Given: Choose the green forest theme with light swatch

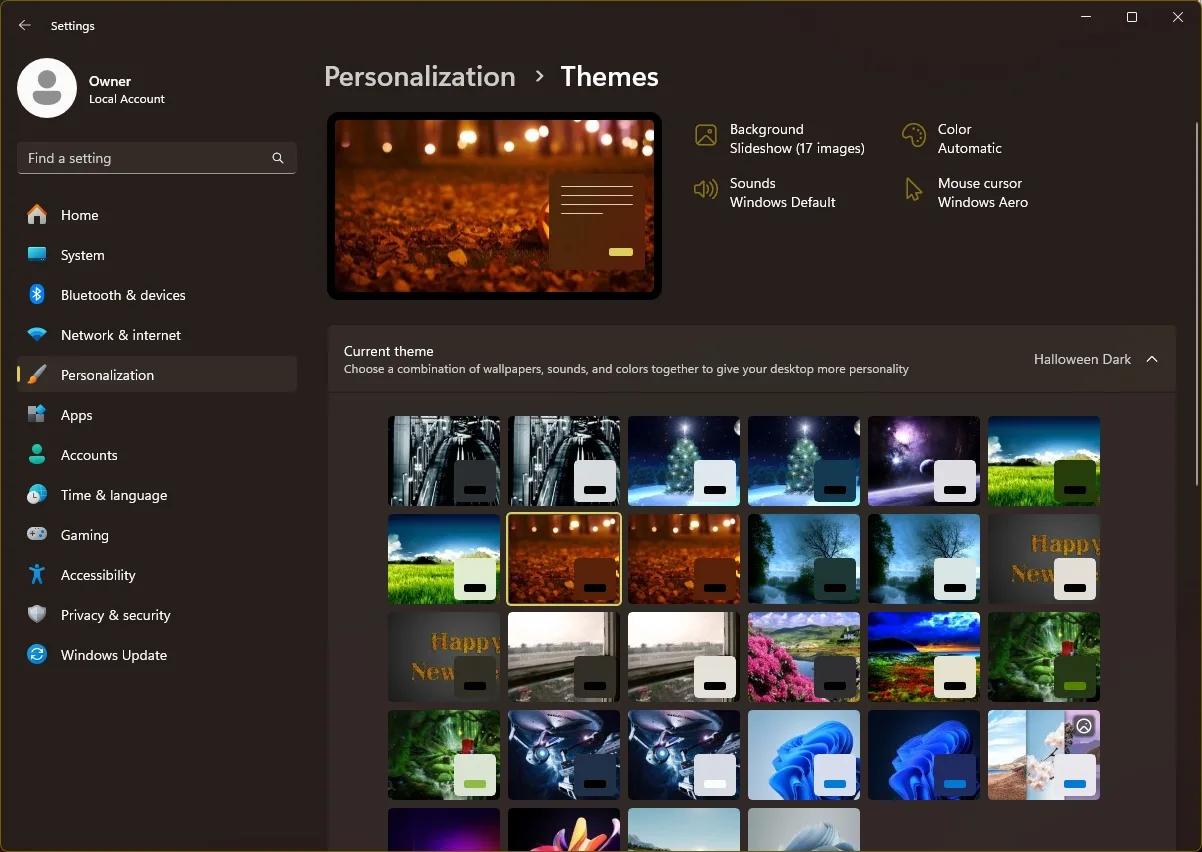Looking at the screenshot, I should [x=444, y=755].
